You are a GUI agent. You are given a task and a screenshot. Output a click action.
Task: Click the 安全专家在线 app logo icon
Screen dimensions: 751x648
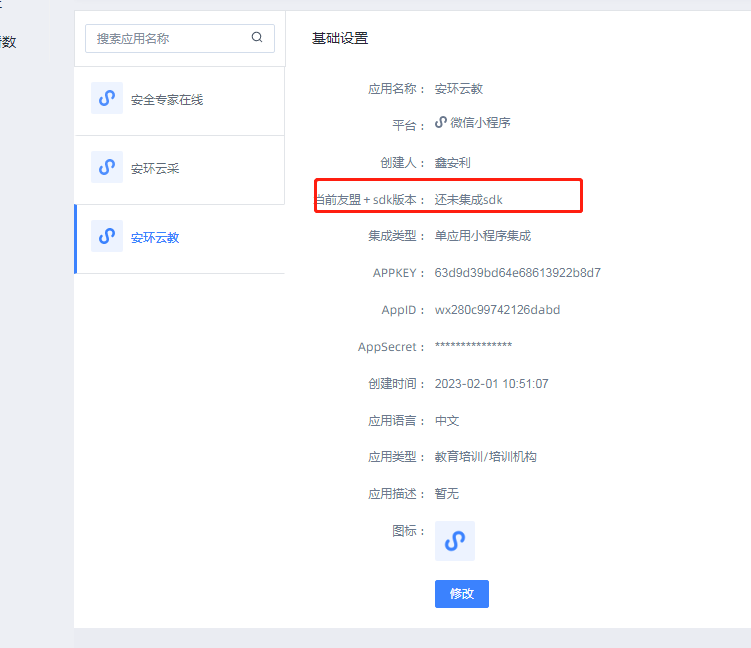[107, 99]
